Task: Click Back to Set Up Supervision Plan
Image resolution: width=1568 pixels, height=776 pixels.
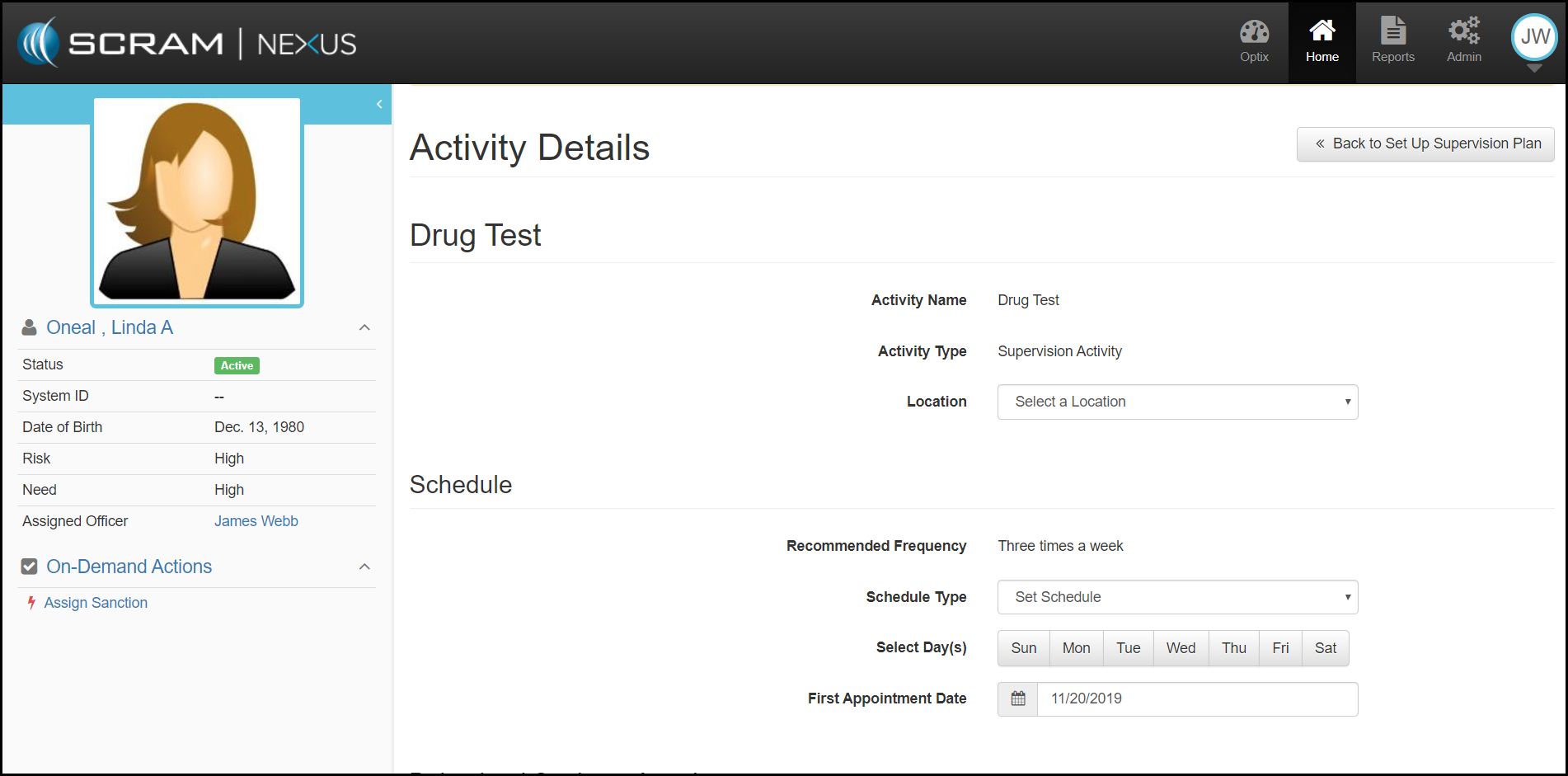Action: tap(1425, 143)
